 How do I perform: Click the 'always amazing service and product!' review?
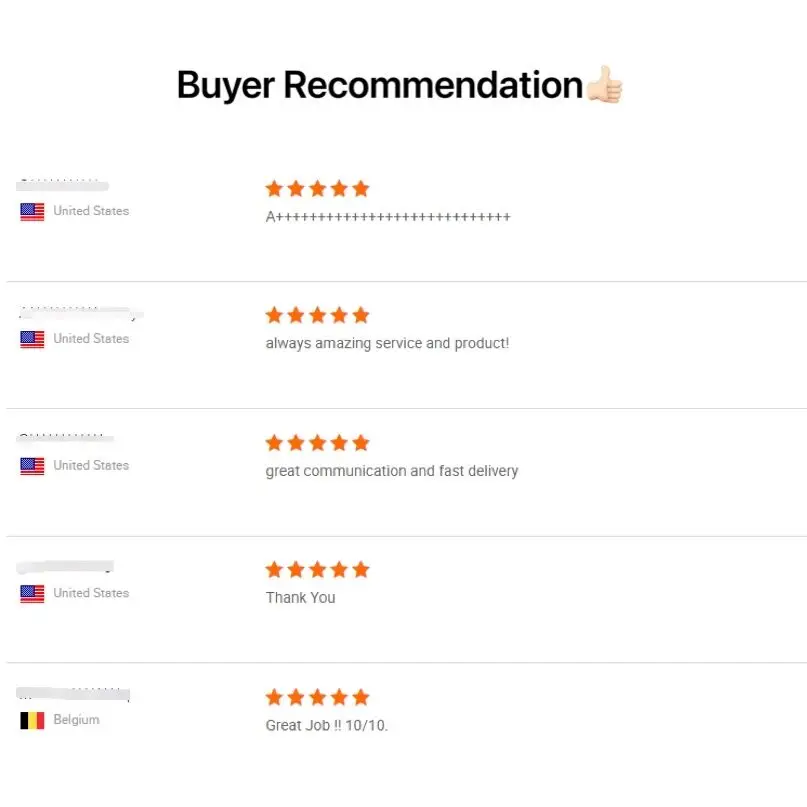[387, 343]
